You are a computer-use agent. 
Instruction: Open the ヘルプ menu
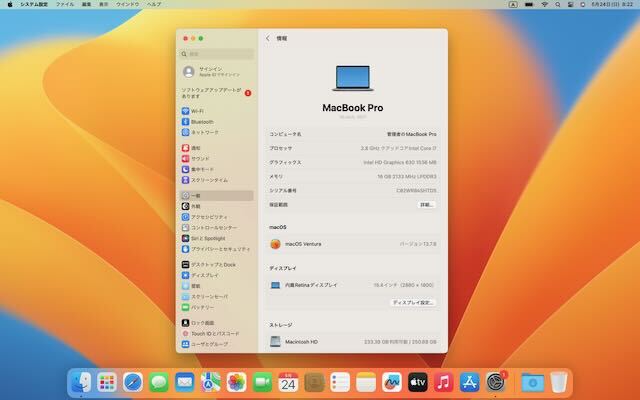[154, 4]
